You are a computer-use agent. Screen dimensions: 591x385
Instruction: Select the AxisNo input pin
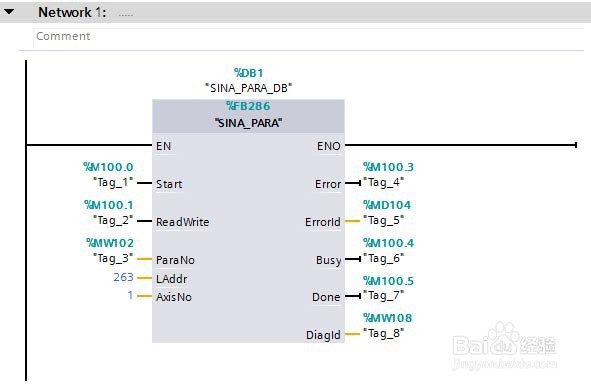click(174, 297)
